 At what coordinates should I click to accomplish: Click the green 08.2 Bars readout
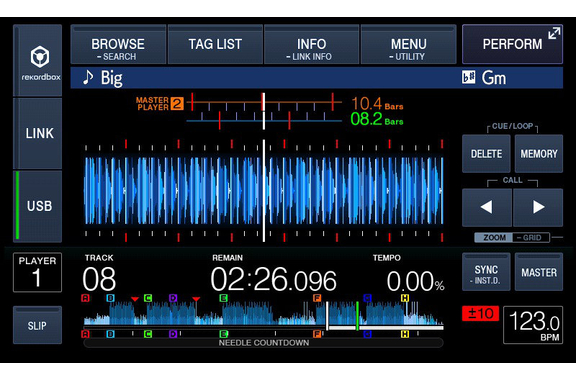[x=377, y=119]
